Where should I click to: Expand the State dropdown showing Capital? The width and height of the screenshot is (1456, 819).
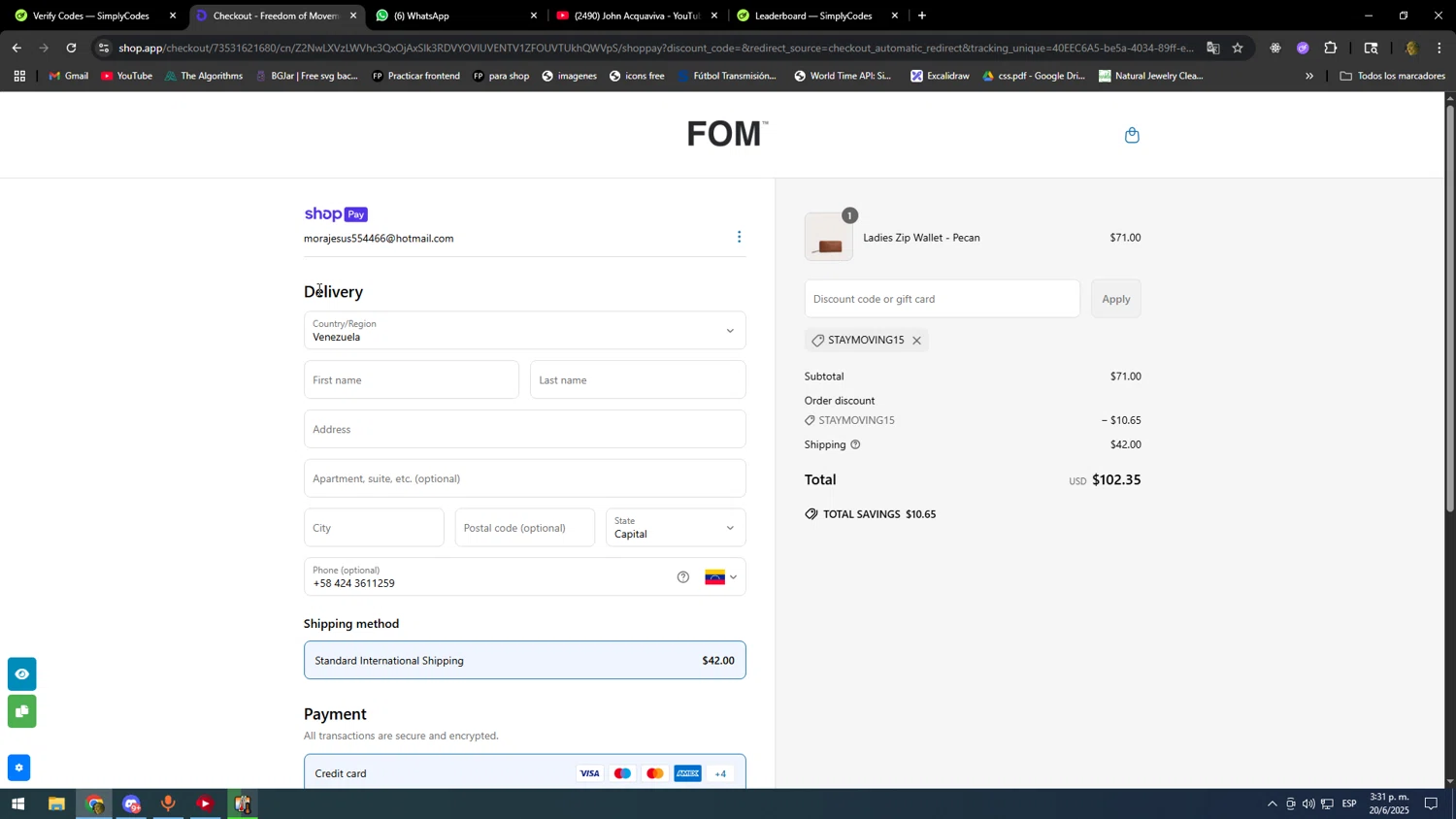[x=676, y=528]
